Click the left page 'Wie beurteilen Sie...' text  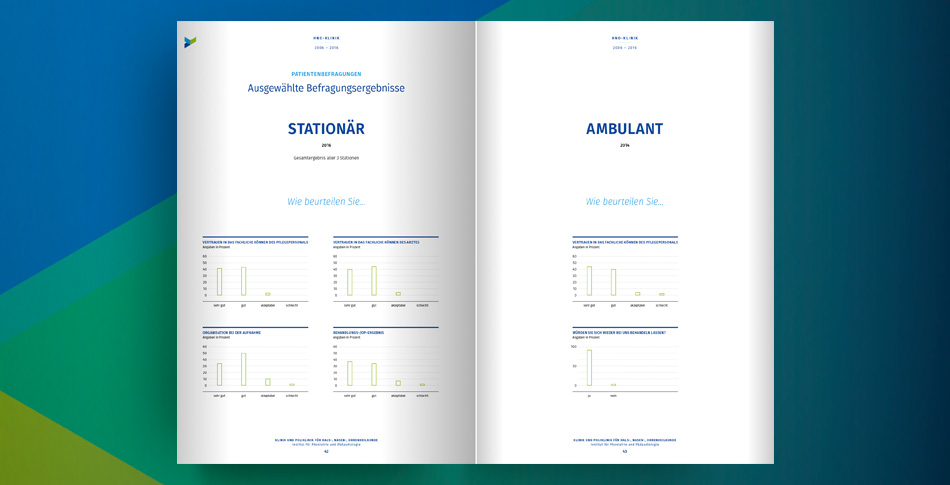coord(326,201)
